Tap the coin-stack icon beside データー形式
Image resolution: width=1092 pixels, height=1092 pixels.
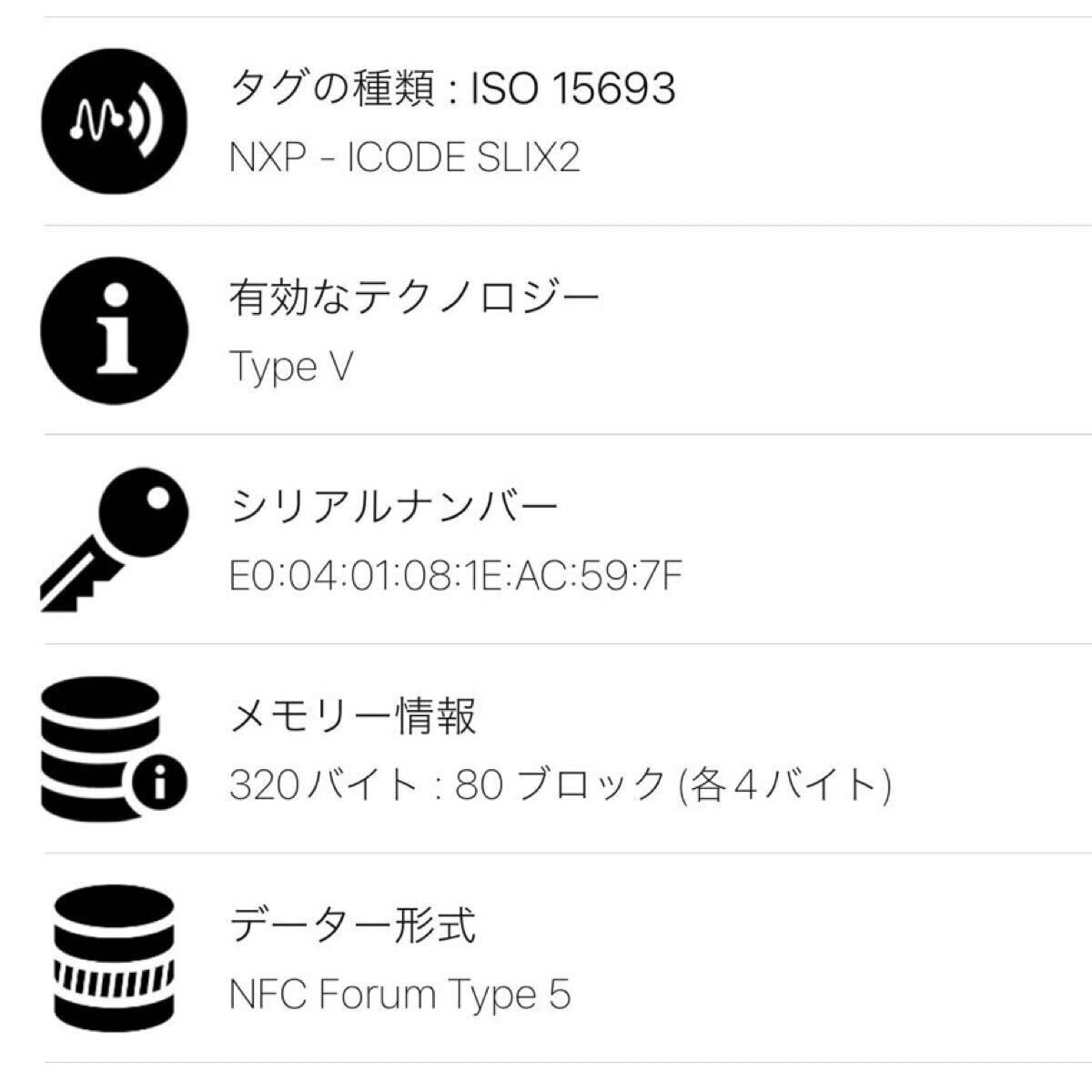point(116,955)
